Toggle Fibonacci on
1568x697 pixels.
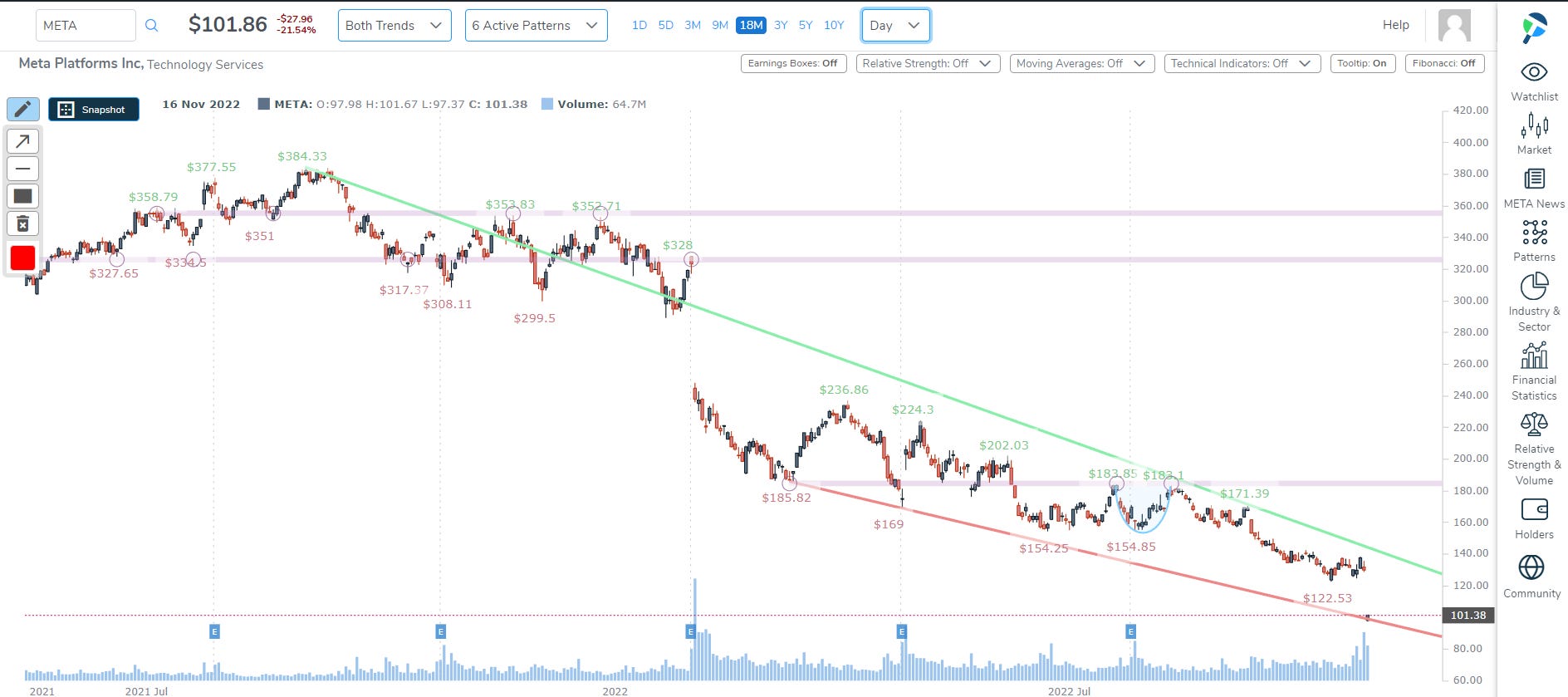(x=1444, y=64)
